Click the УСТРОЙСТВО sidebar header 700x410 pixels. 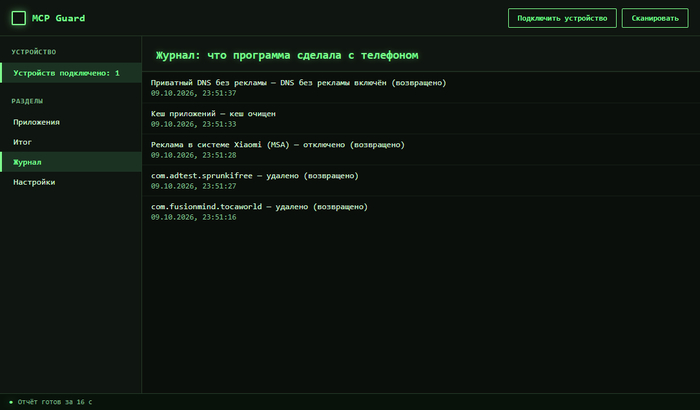click(x=34, y=52)
